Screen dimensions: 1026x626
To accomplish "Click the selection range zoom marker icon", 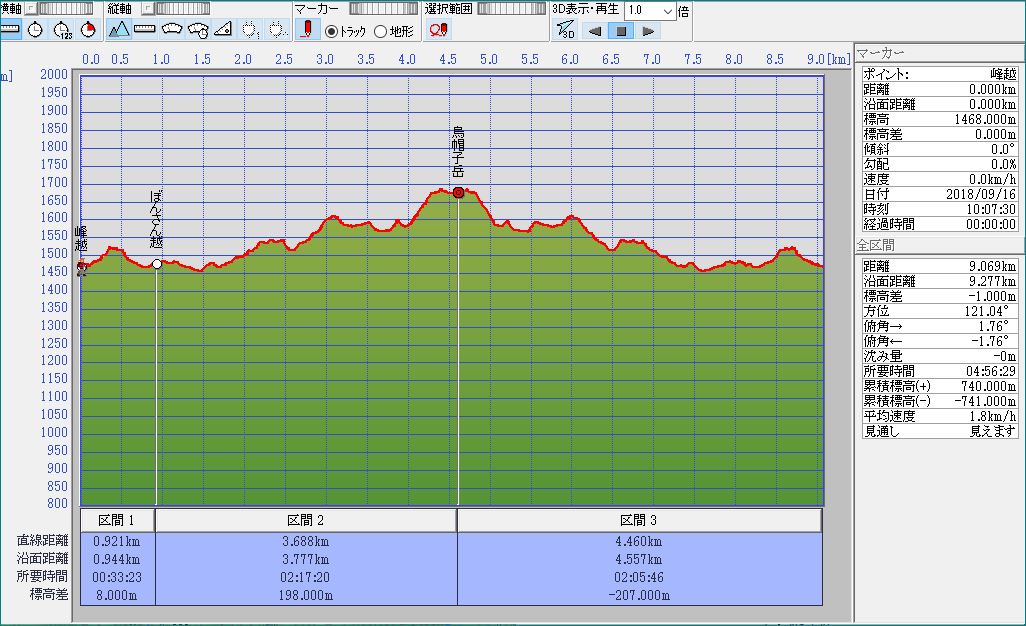I will pos(438,29).
